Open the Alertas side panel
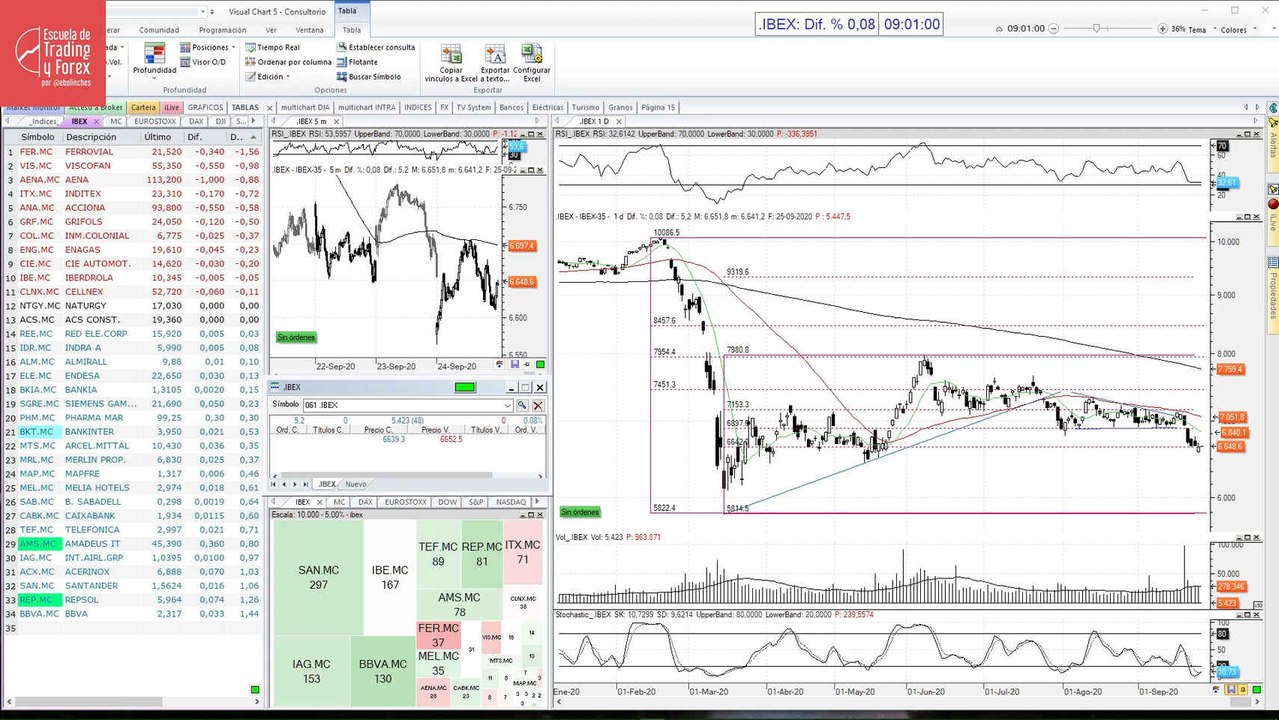Screen dimensions: 1279x720 (1273, 145)
